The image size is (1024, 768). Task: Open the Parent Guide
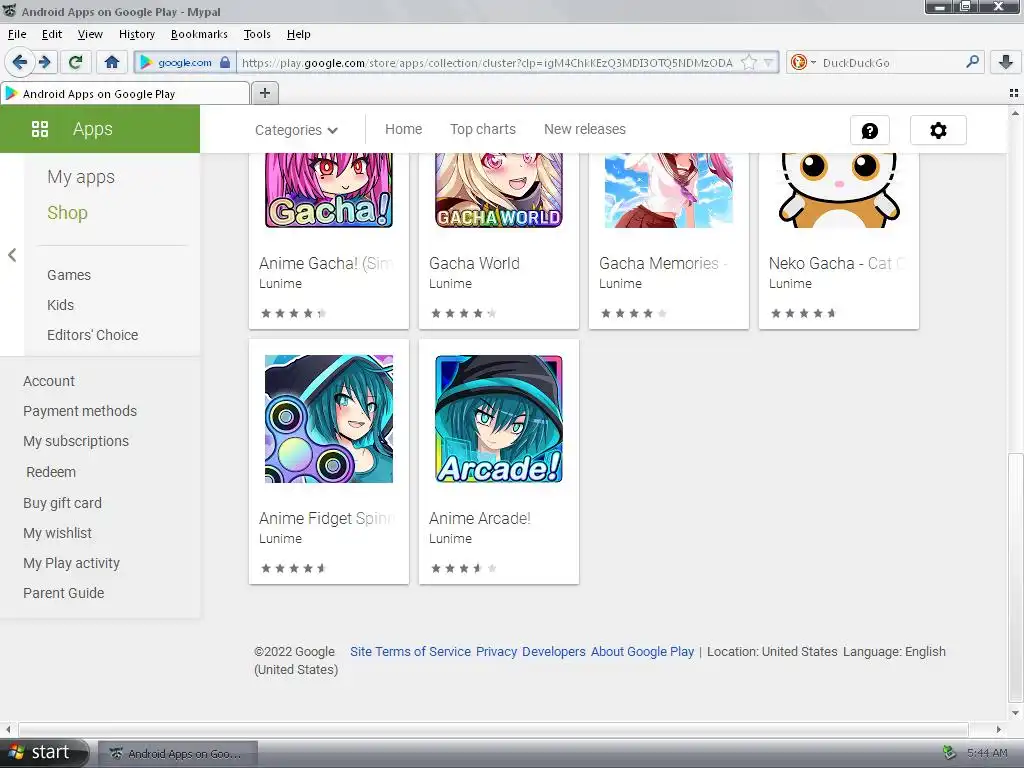coord(63,594)
